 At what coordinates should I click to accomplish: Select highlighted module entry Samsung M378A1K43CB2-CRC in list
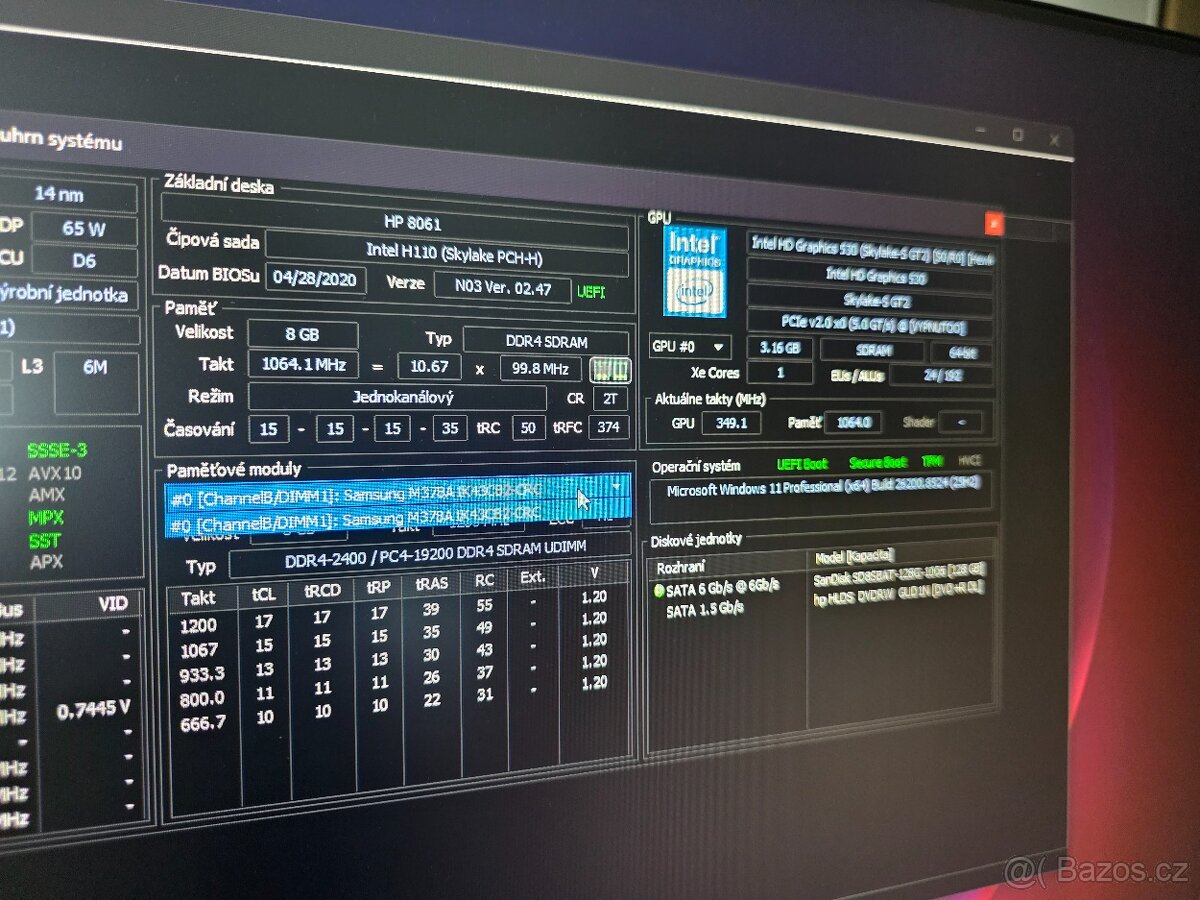click(397, 520)
